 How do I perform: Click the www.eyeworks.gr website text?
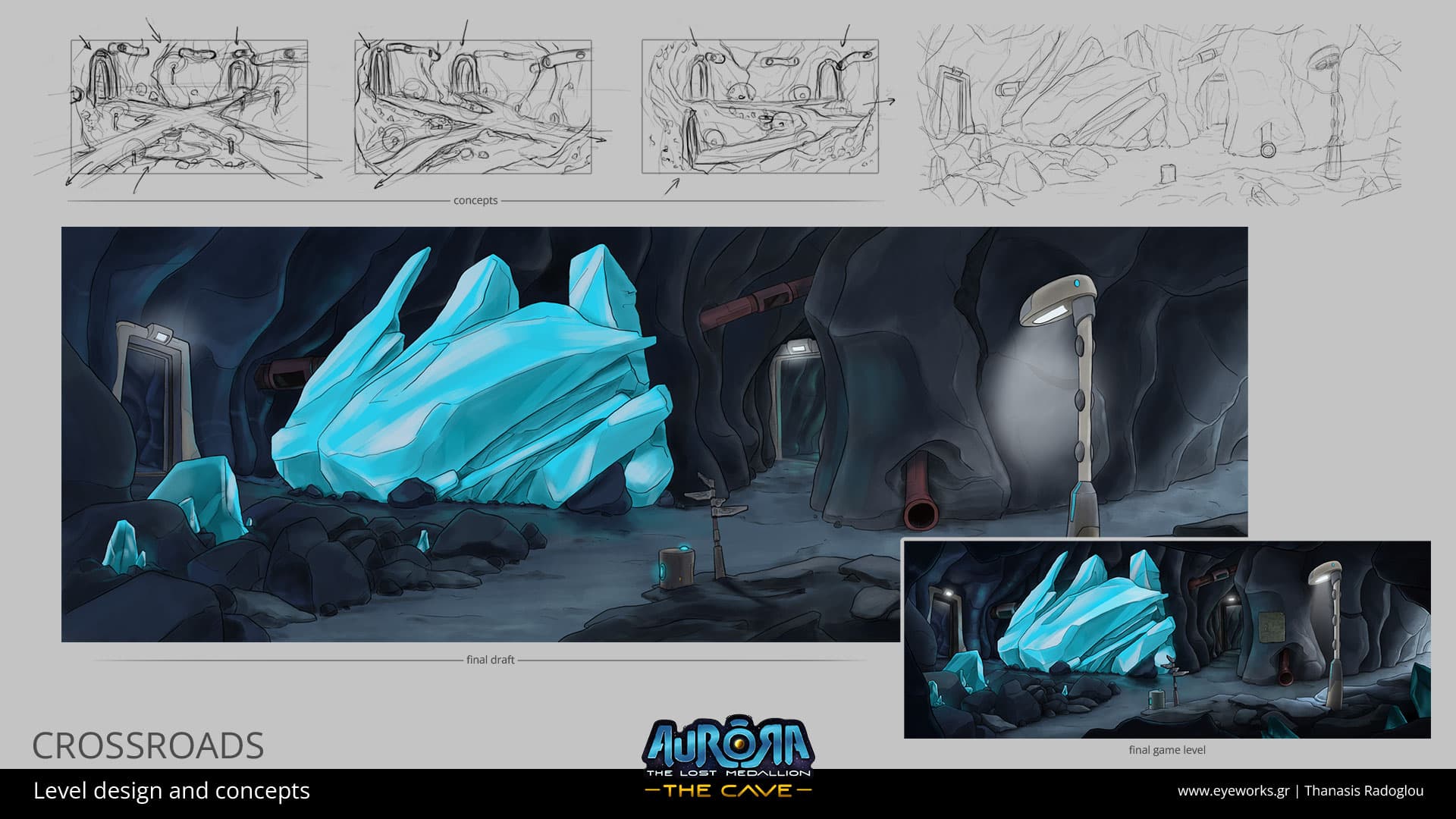click(1233, 791)
